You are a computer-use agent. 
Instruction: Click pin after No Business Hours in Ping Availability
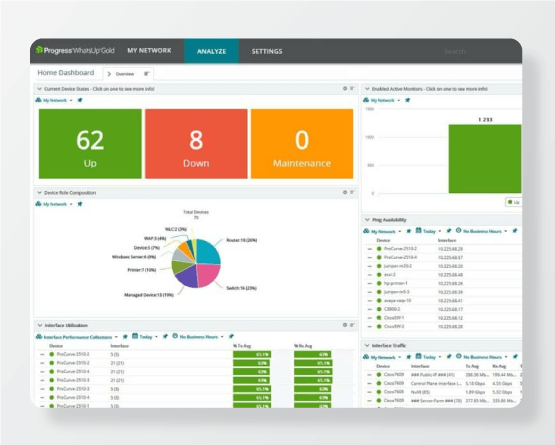(x=515, y=231)
